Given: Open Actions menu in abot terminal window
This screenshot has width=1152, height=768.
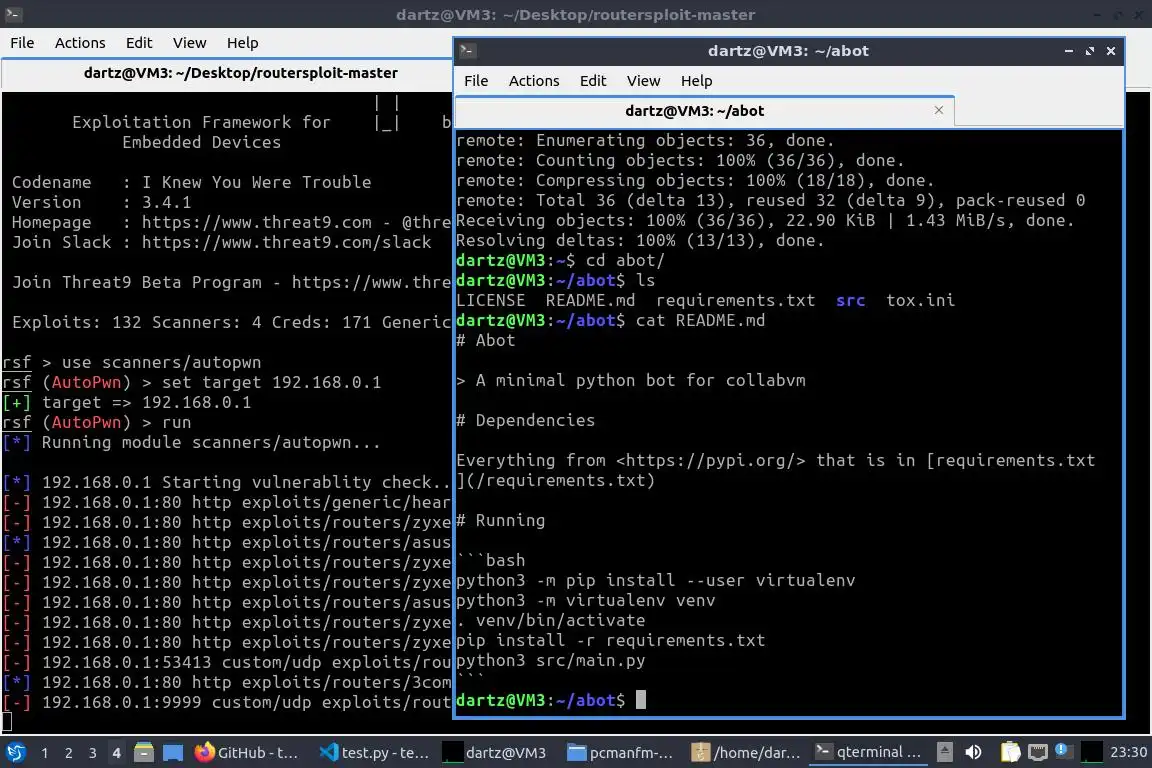Looking at the screenshot, I should pyautogui.click(x=534, y=81).
